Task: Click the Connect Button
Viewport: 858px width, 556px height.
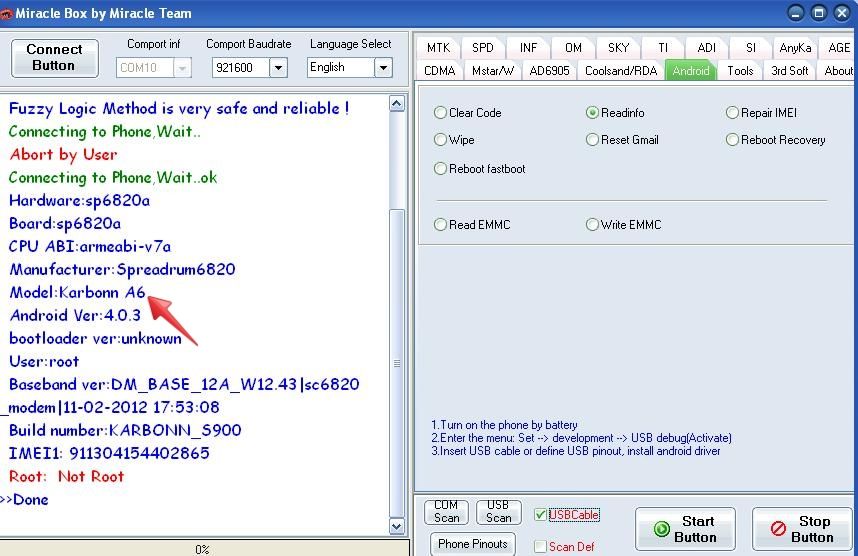Action: [x=55, y=57]
